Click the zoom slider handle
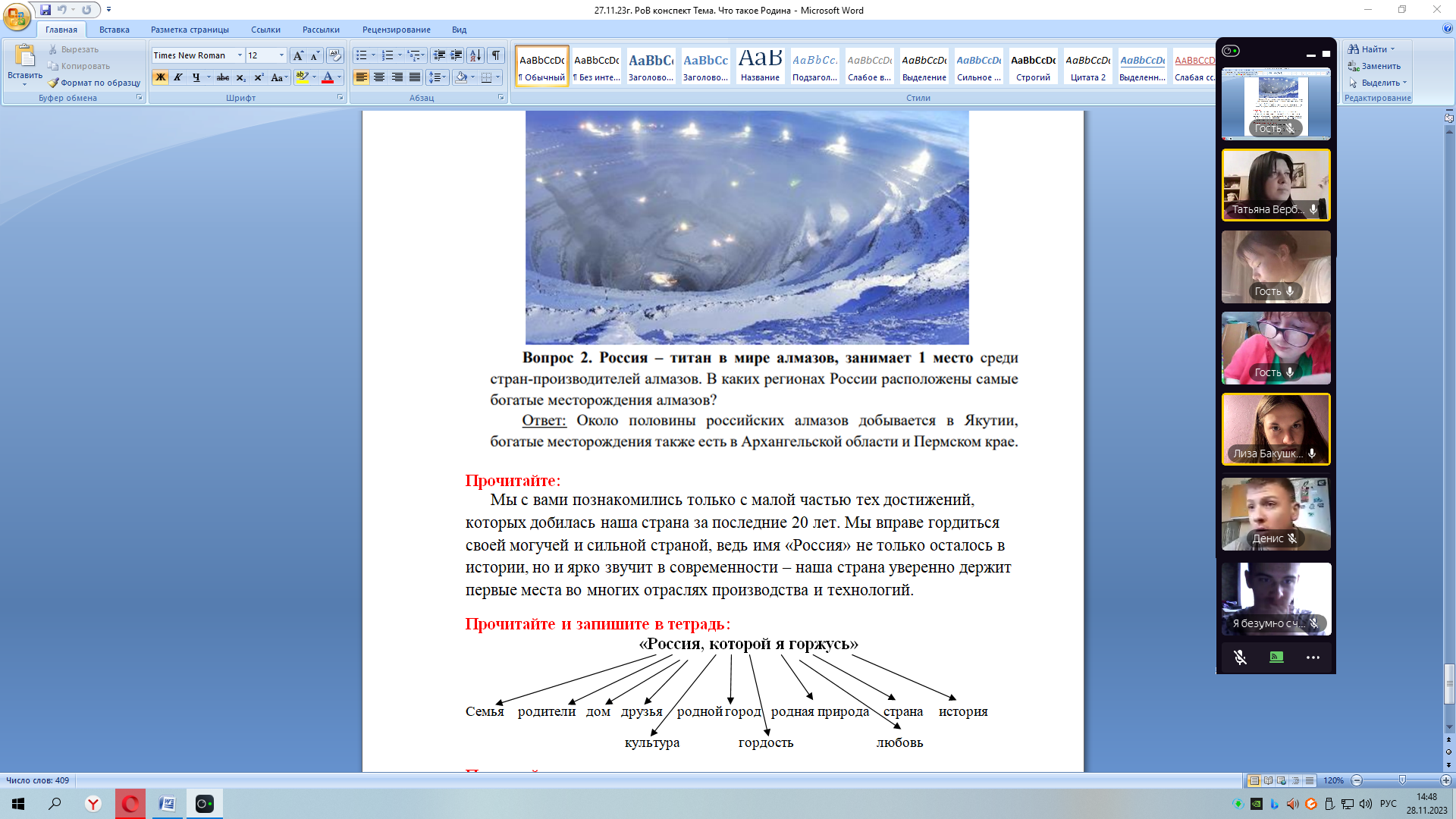The image size is (1456, 819). [x=1402, y=780]
